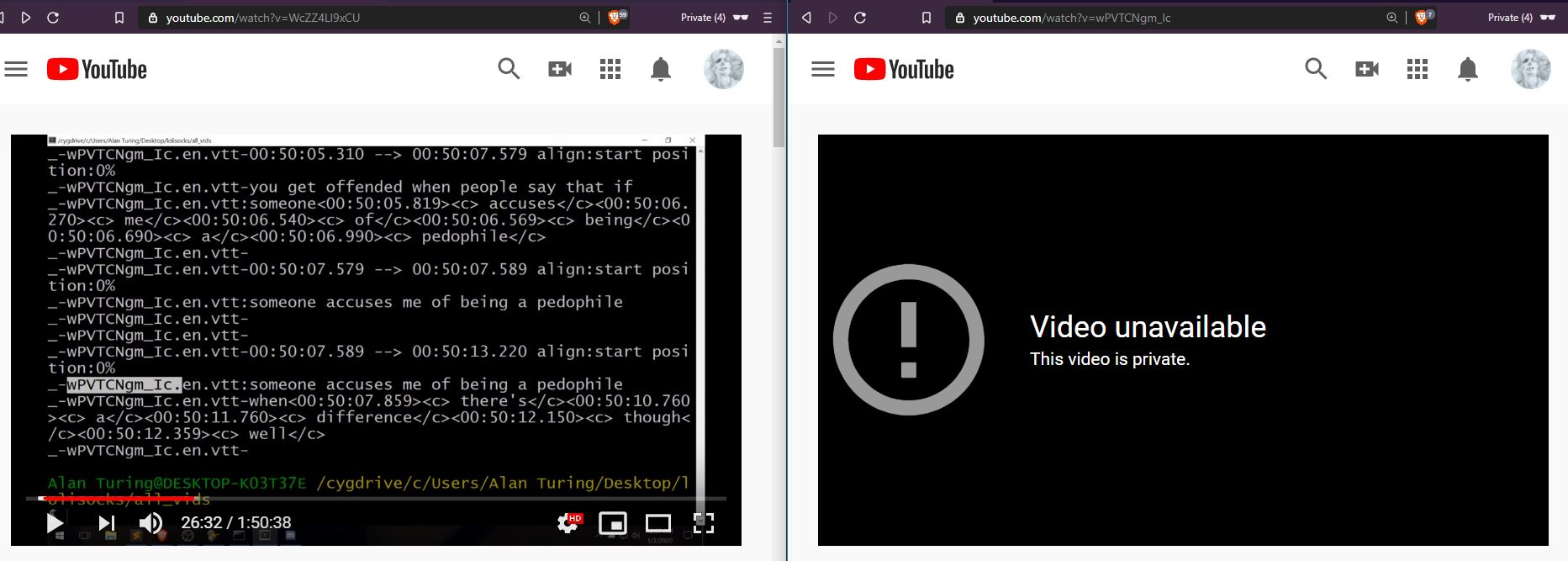Click the left window's vertical scrollbar
Image resolution: width=1568 pixels, height=561 pixels.
779,97
